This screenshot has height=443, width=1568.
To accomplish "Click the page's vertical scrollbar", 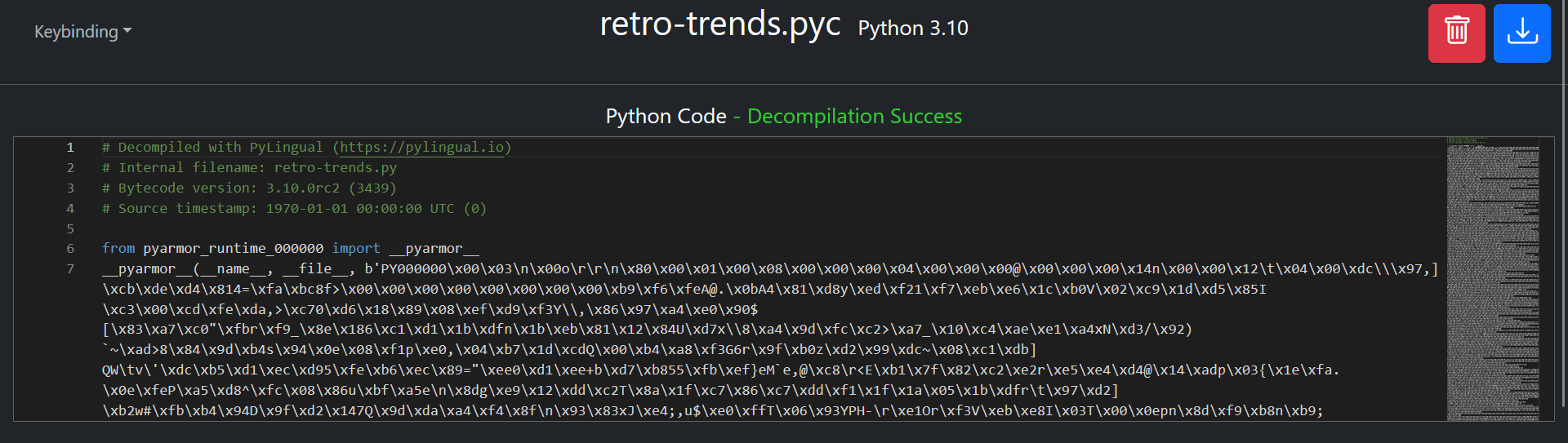I will pos(1563,204).
